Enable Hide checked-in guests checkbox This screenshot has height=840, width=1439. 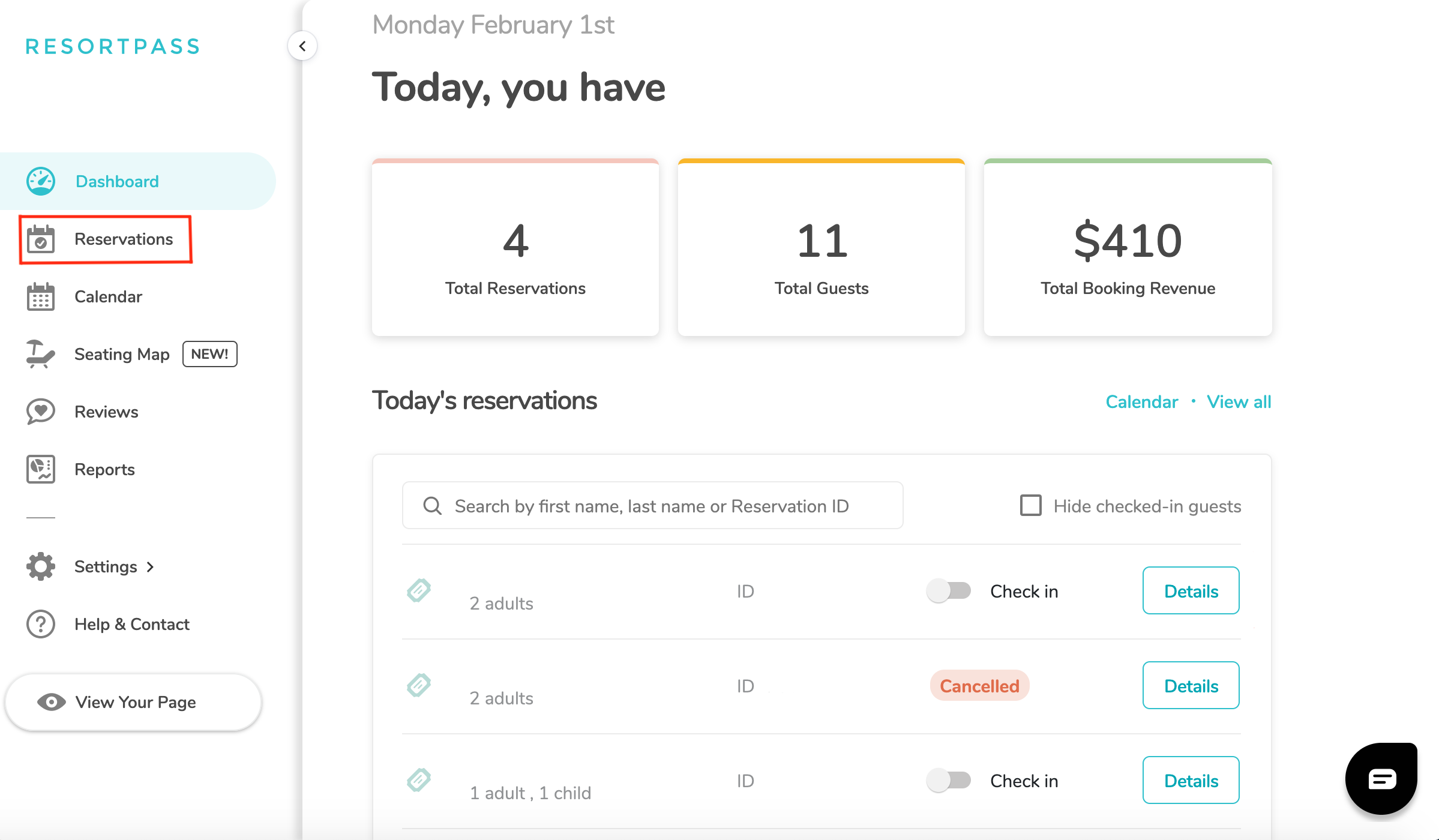coord(1031,506)
